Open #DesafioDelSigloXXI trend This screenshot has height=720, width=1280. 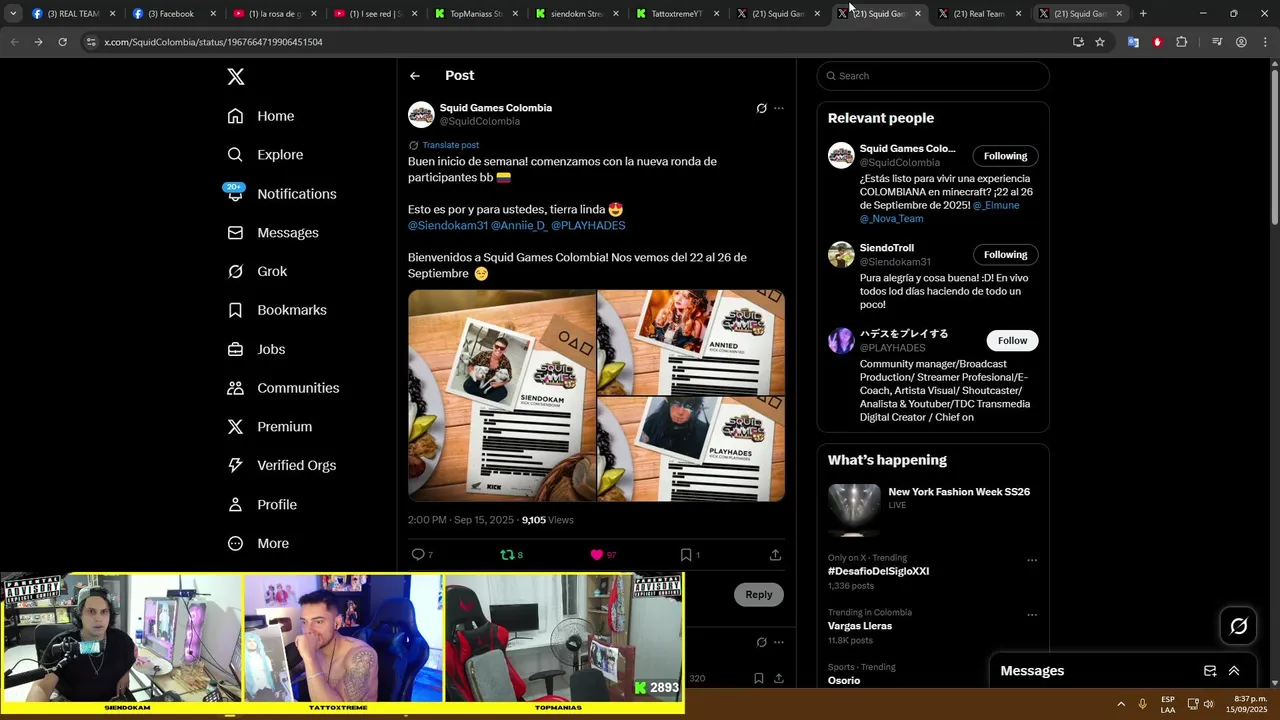878,572
